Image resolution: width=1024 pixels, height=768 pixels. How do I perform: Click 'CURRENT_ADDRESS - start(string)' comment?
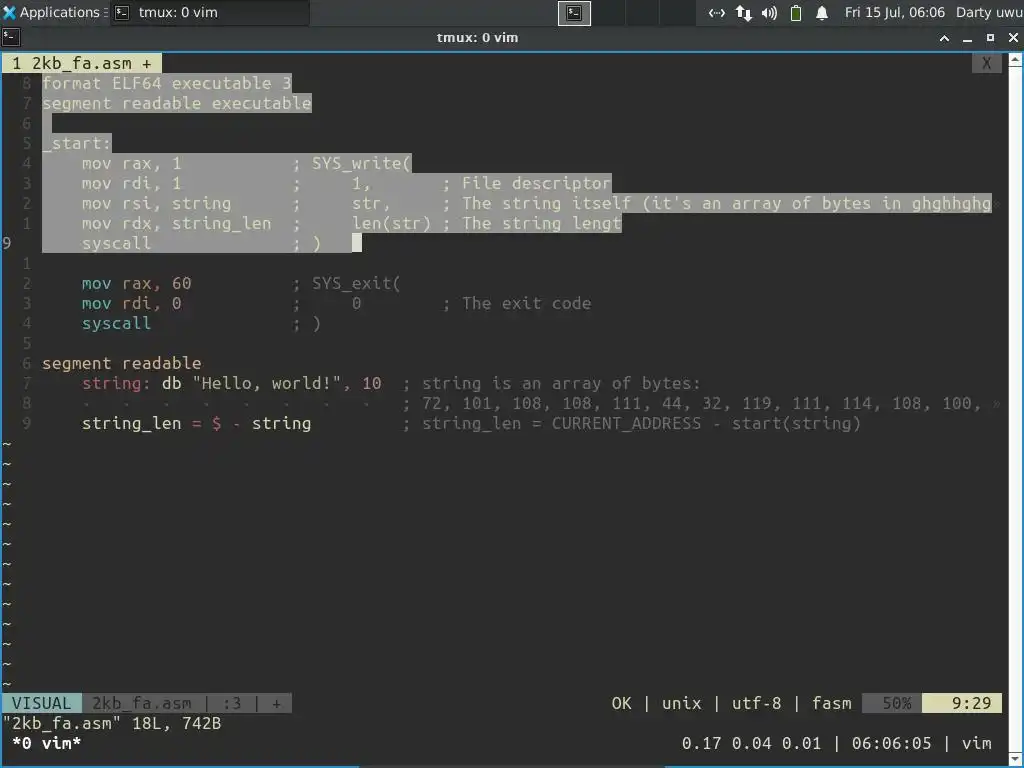[706, 423]
